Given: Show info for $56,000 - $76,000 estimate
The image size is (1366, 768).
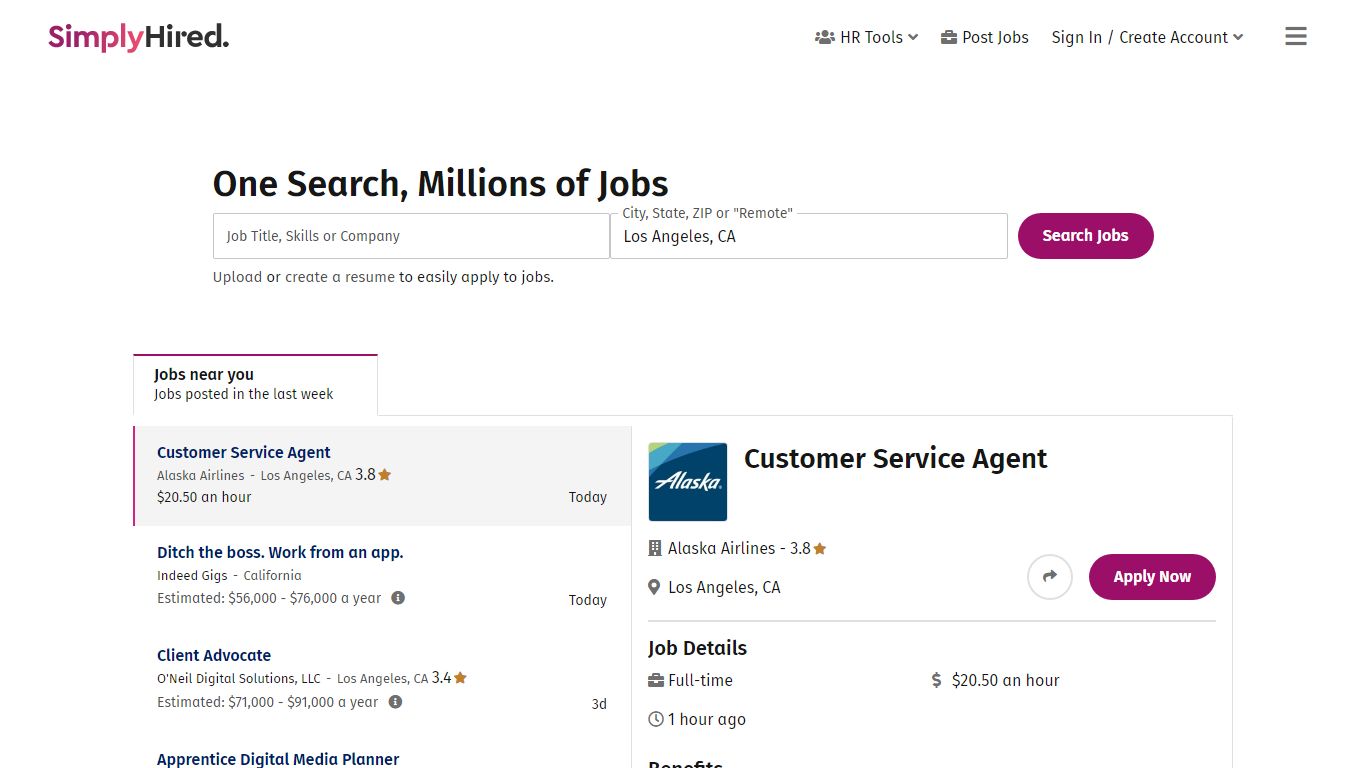Looking at the screenshot, I should (398, 598).
